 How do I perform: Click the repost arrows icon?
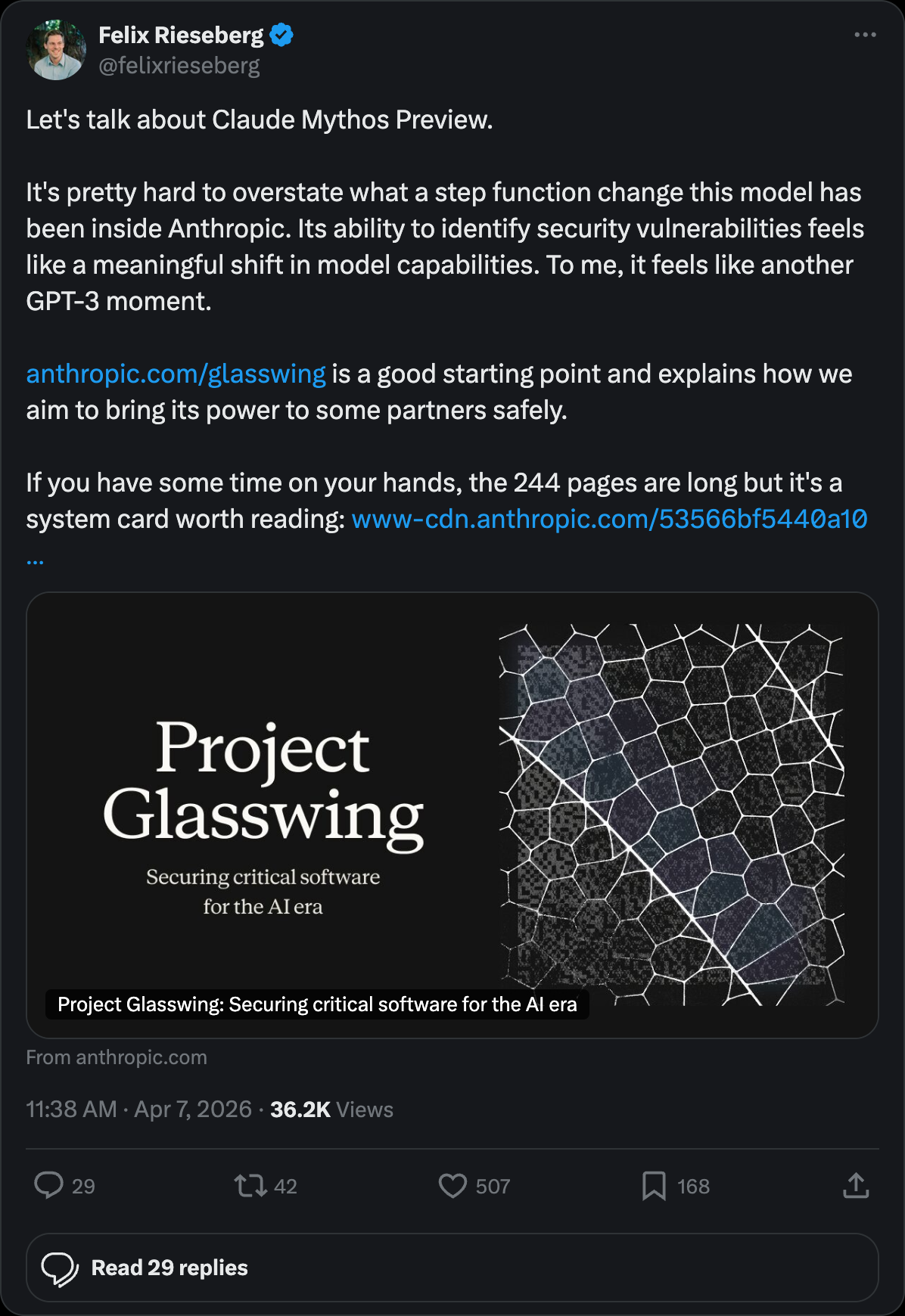(x=250, y=1185)
